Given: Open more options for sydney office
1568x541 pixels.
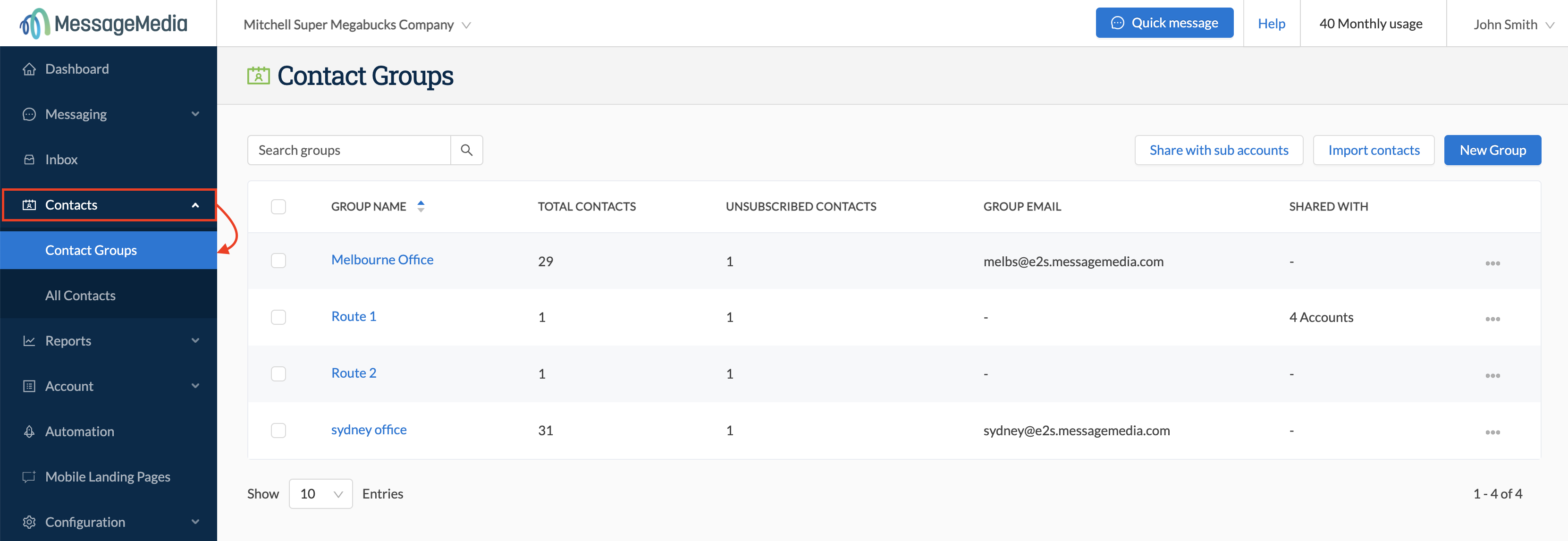Looking at the screenshot, I should point(1492,432).
